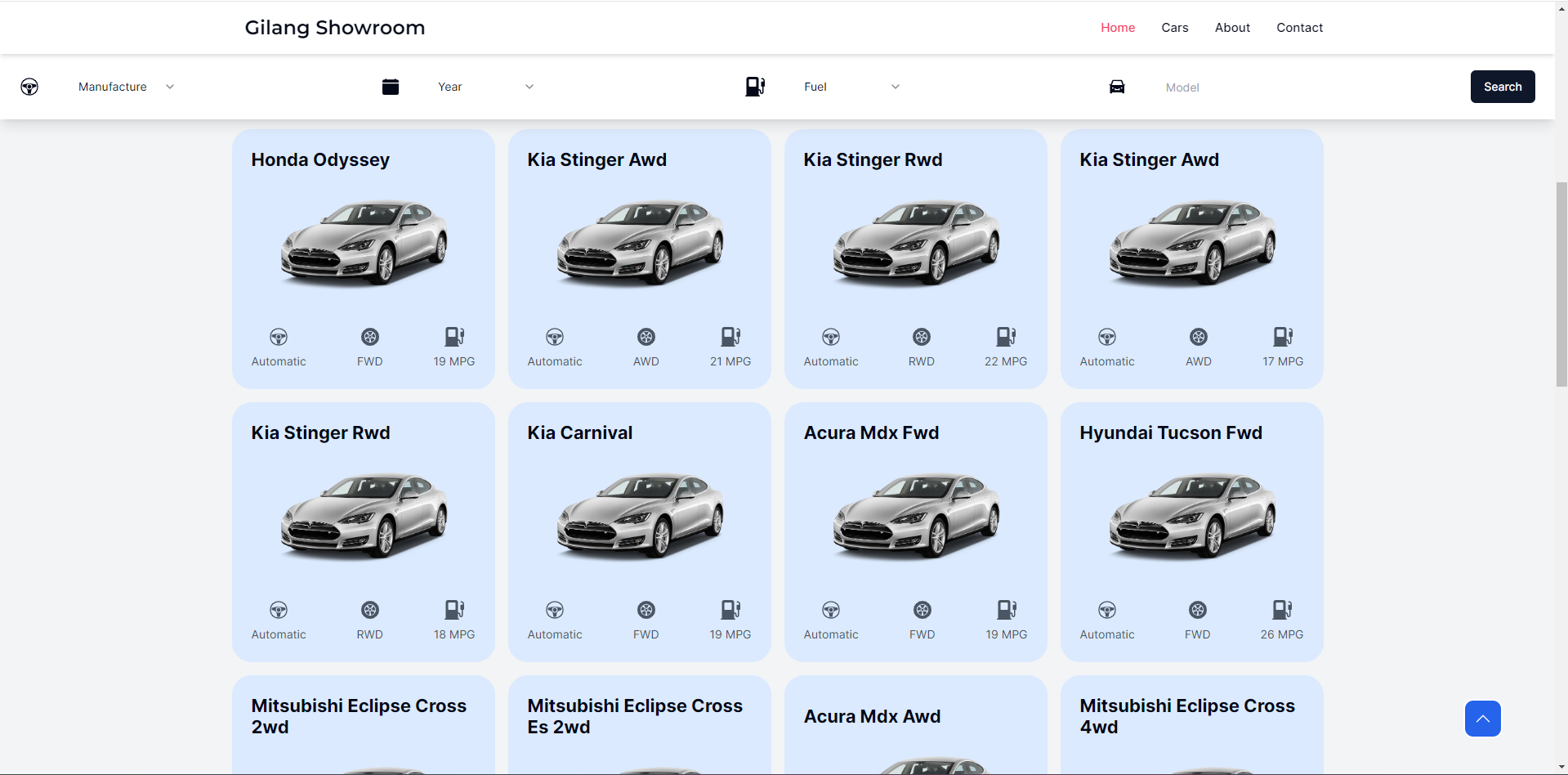Click tire icon on 17 MPG Kia Stinger Awd card
Image resolution: width=1568 pixels, height=775 pixels.
tap(1199, 337)
